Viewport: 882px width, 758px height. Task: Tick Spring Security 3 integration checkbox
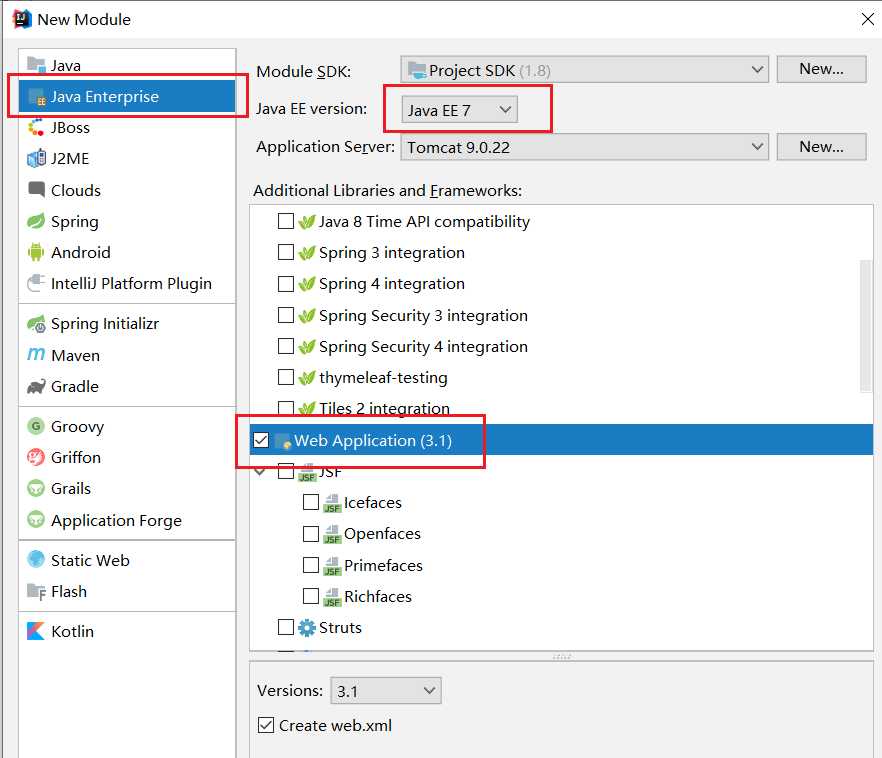(286, 315)
